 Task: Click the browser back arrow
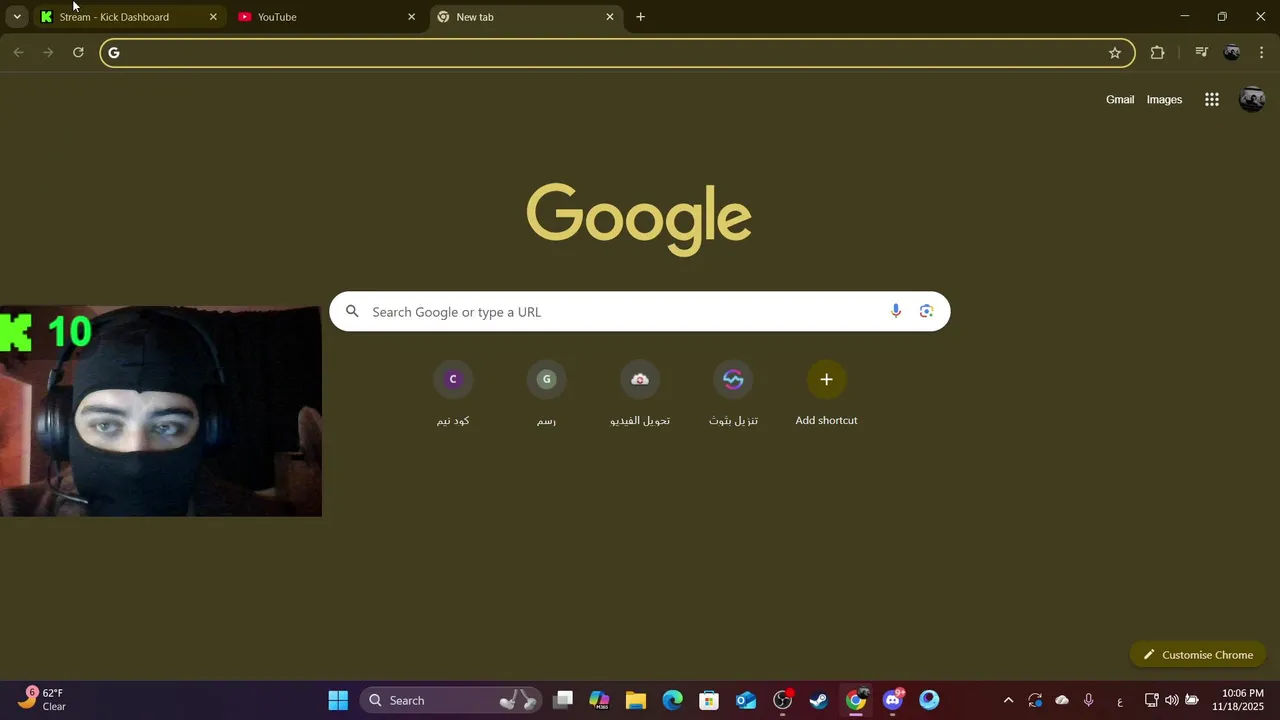coord(18,53)
